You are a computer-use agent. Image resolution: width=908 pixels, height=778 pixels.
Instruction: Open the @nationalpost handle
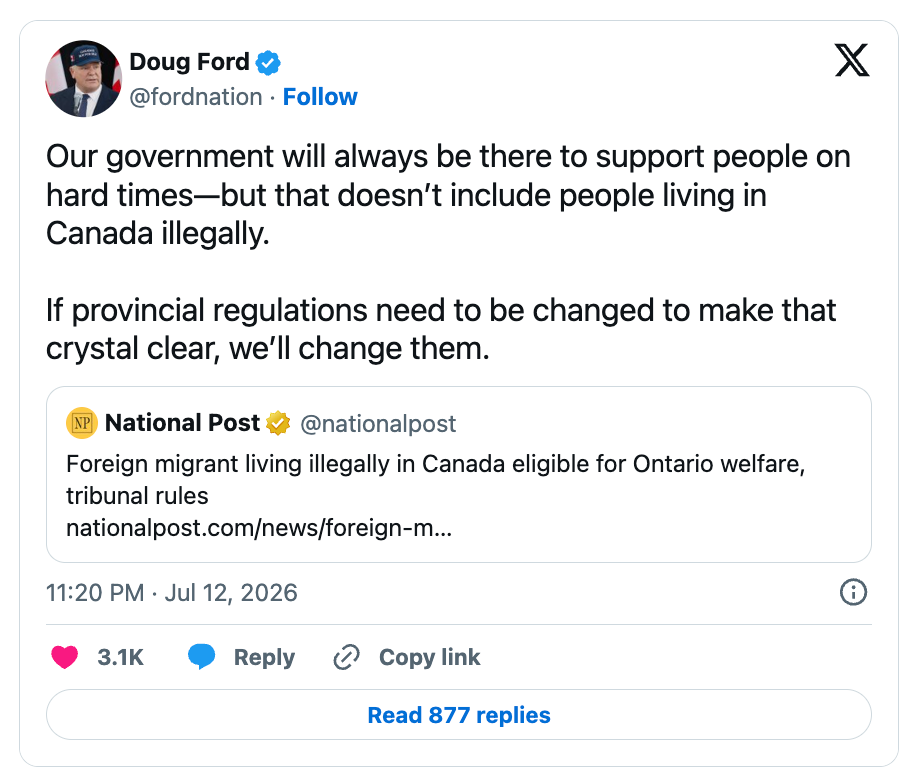378,424
